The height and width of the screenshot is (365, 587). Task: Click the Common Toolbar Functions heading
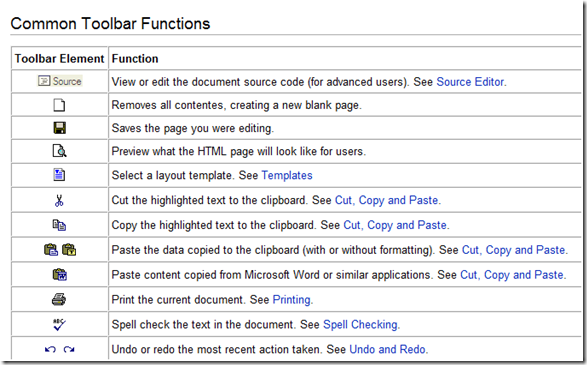click(110, 24)
